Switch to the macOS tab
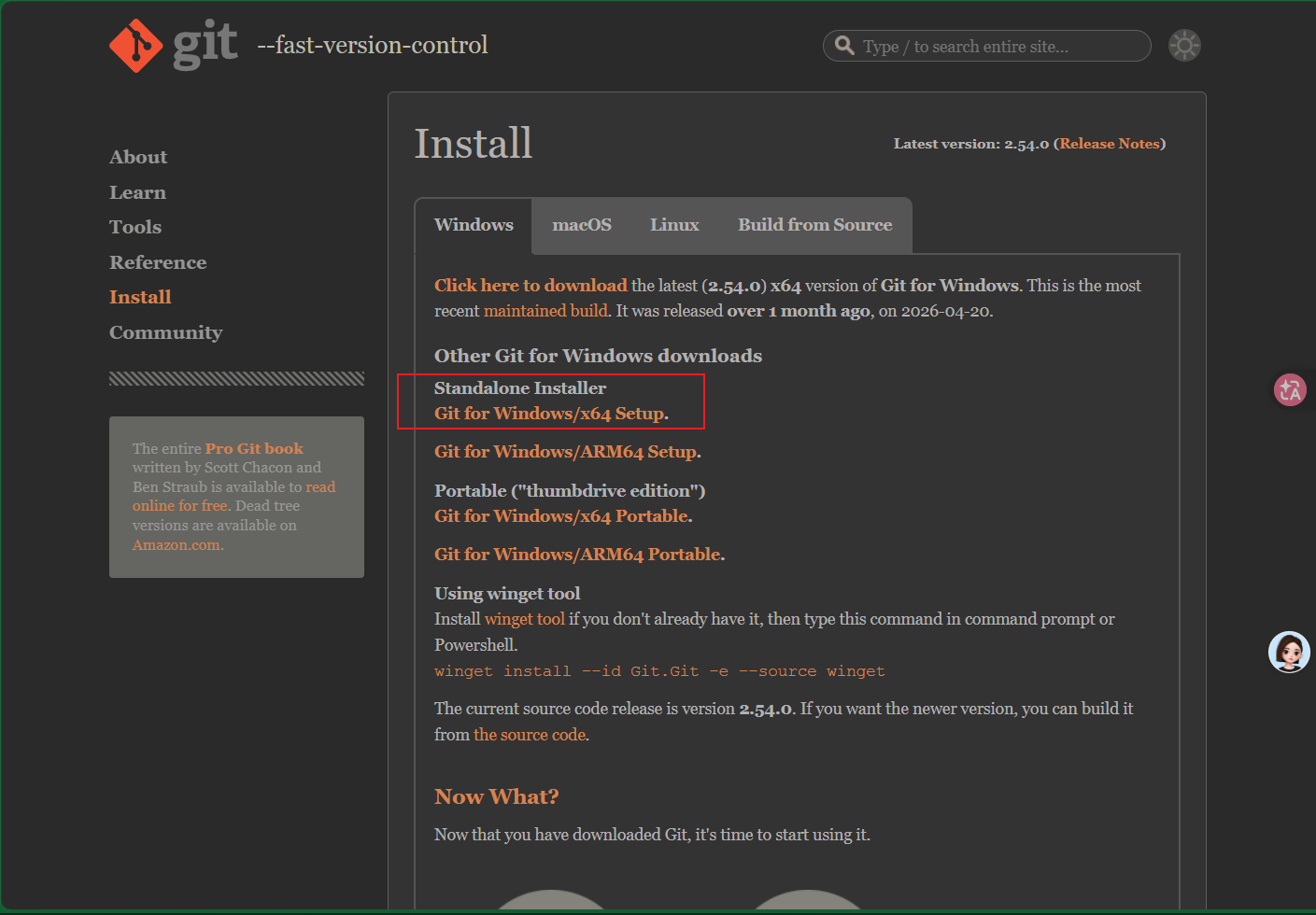This screenshot has height=915, width=1316. coord(582,225)
